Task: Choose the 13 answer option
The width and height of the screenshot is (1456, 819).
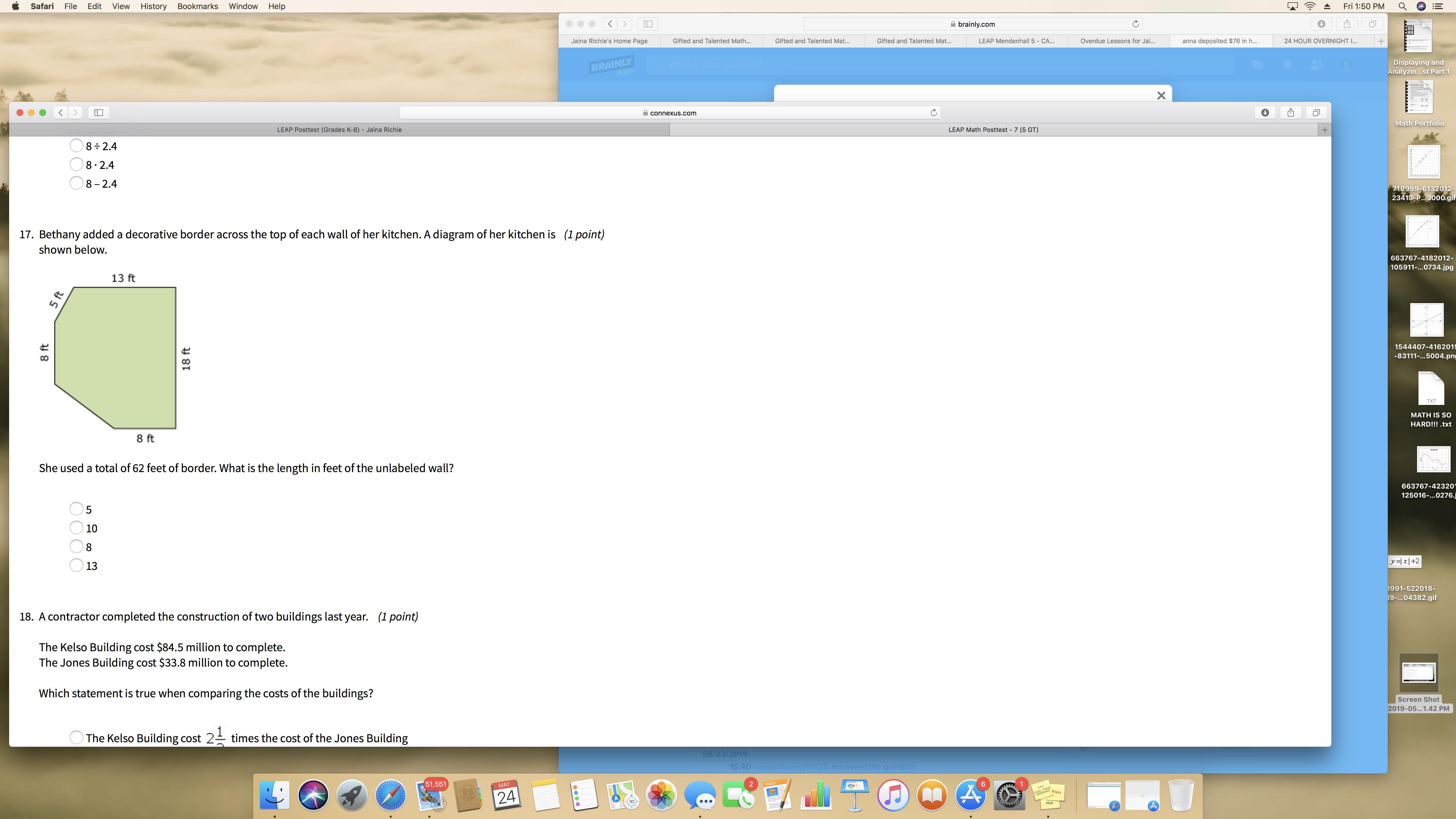Action: (x=76, y=565)
